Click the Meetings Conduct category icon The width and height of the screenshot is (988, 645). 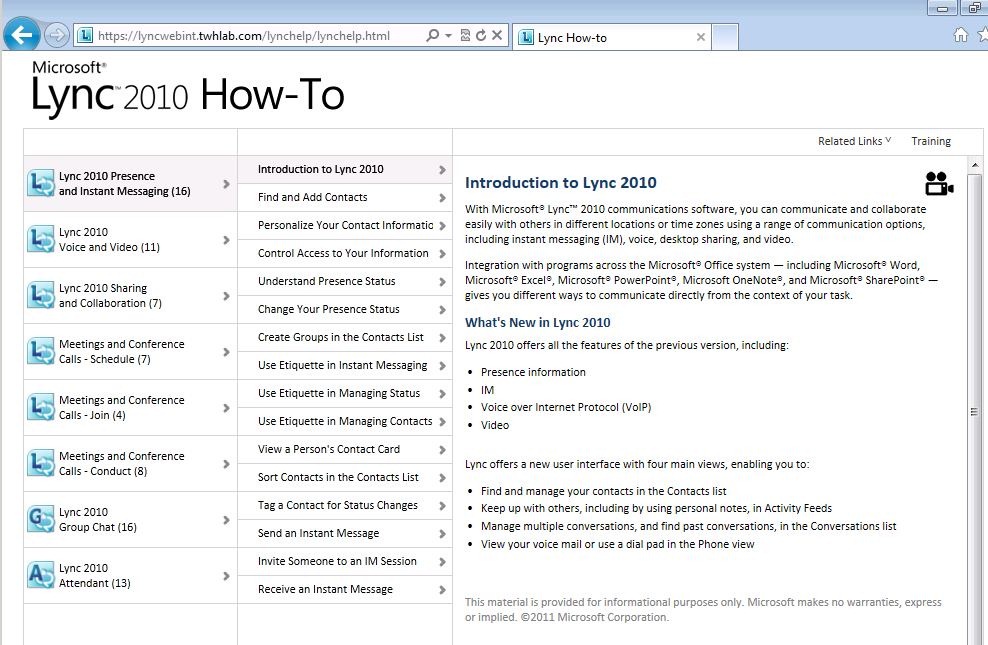[41, 464]
